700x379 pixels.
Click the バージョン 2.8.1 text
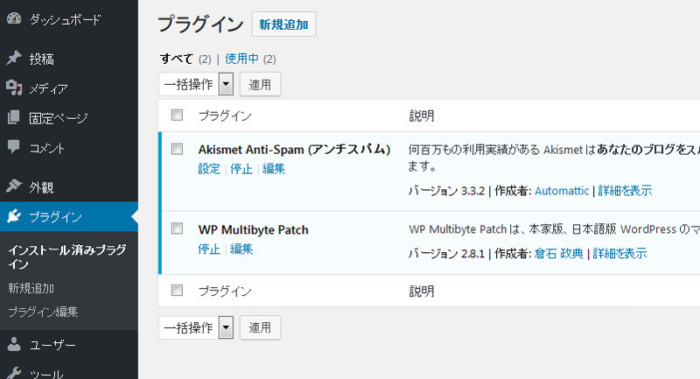tap(446, 254)
